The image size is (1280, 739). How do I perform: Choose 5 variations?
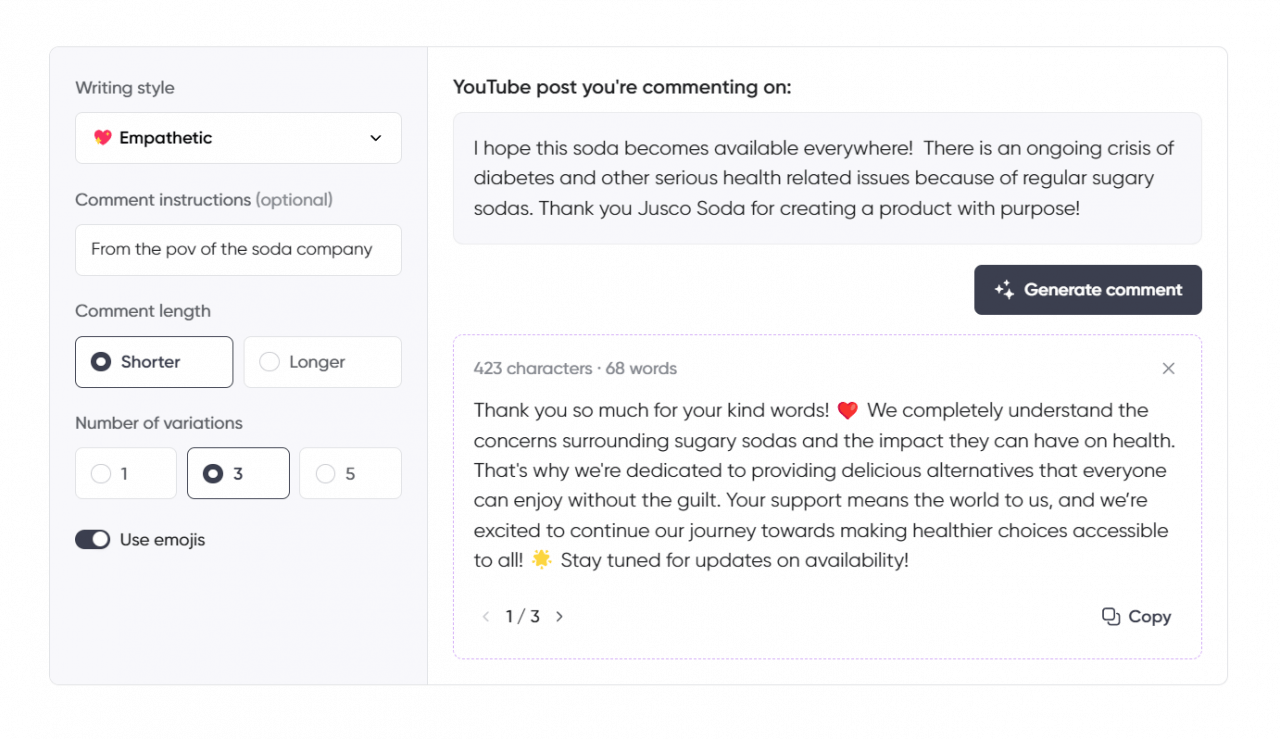(x=350, y=474)
